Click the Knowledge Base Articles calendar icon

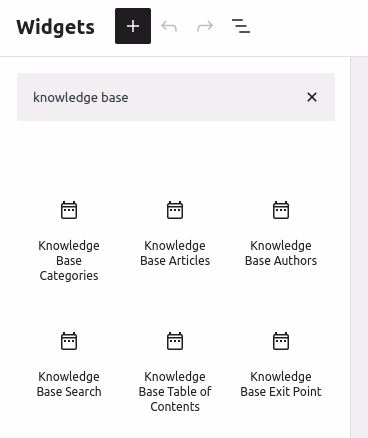pyautogui.click(x=175, y=210)
